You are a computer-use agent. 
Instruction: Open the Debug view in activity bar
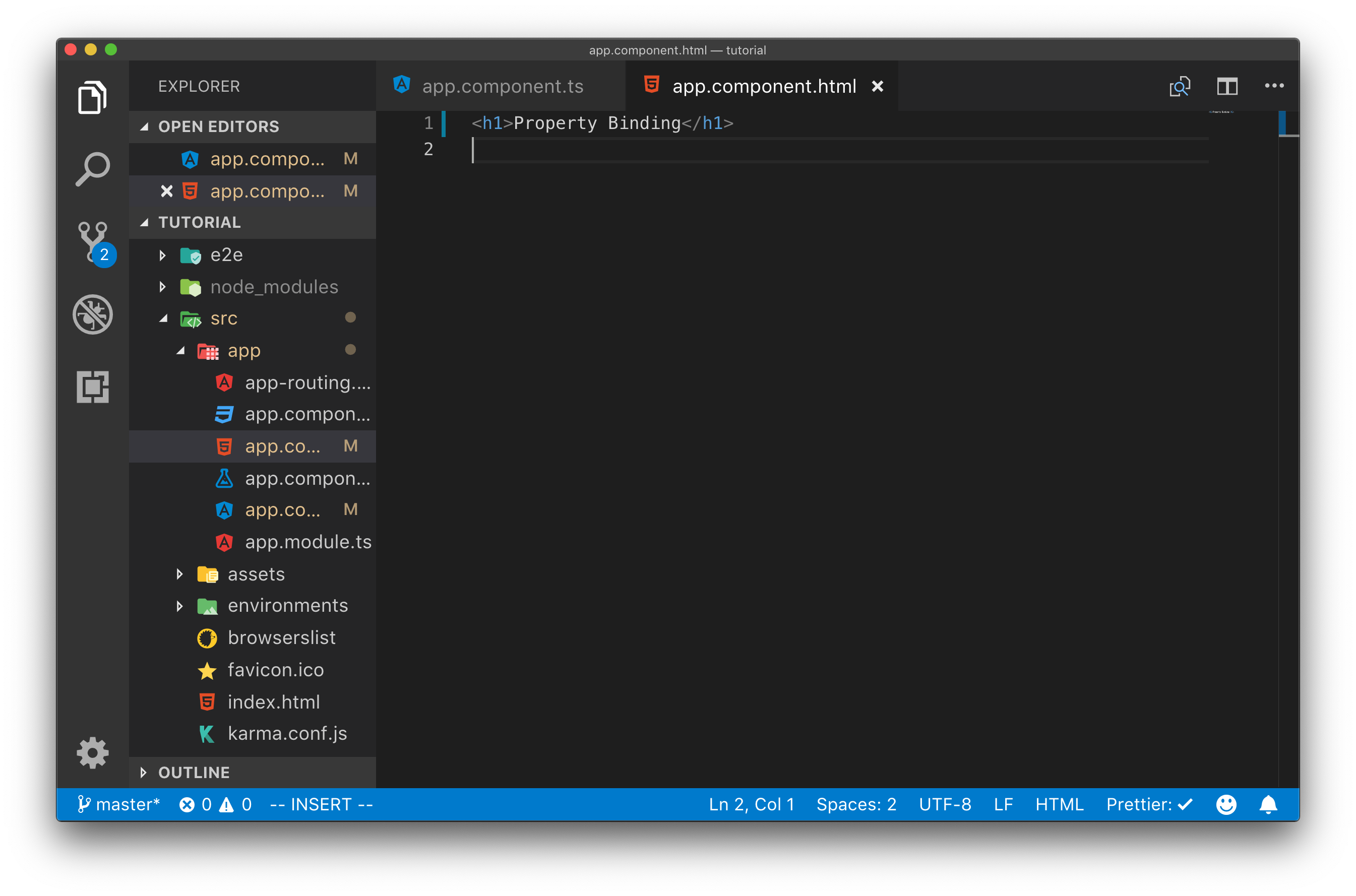(93, 314)
